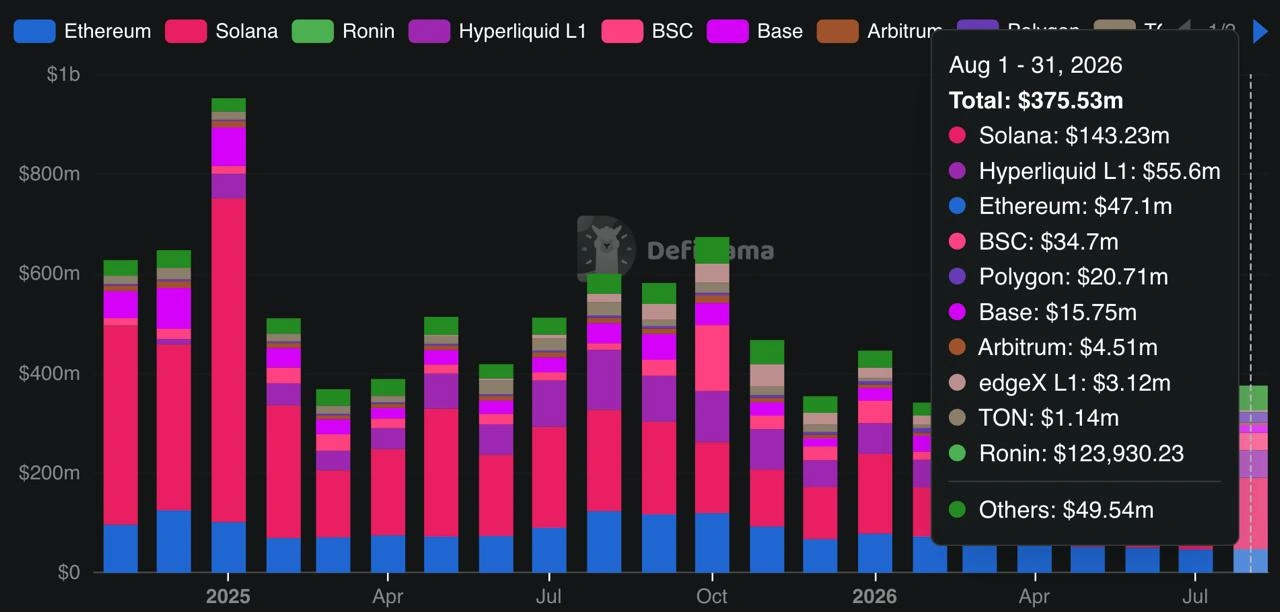This screenshot has height=612, width=1280.
Task: Click tooltip row 'Solana: $143.23m'
Action: (x=1059, y=136)
